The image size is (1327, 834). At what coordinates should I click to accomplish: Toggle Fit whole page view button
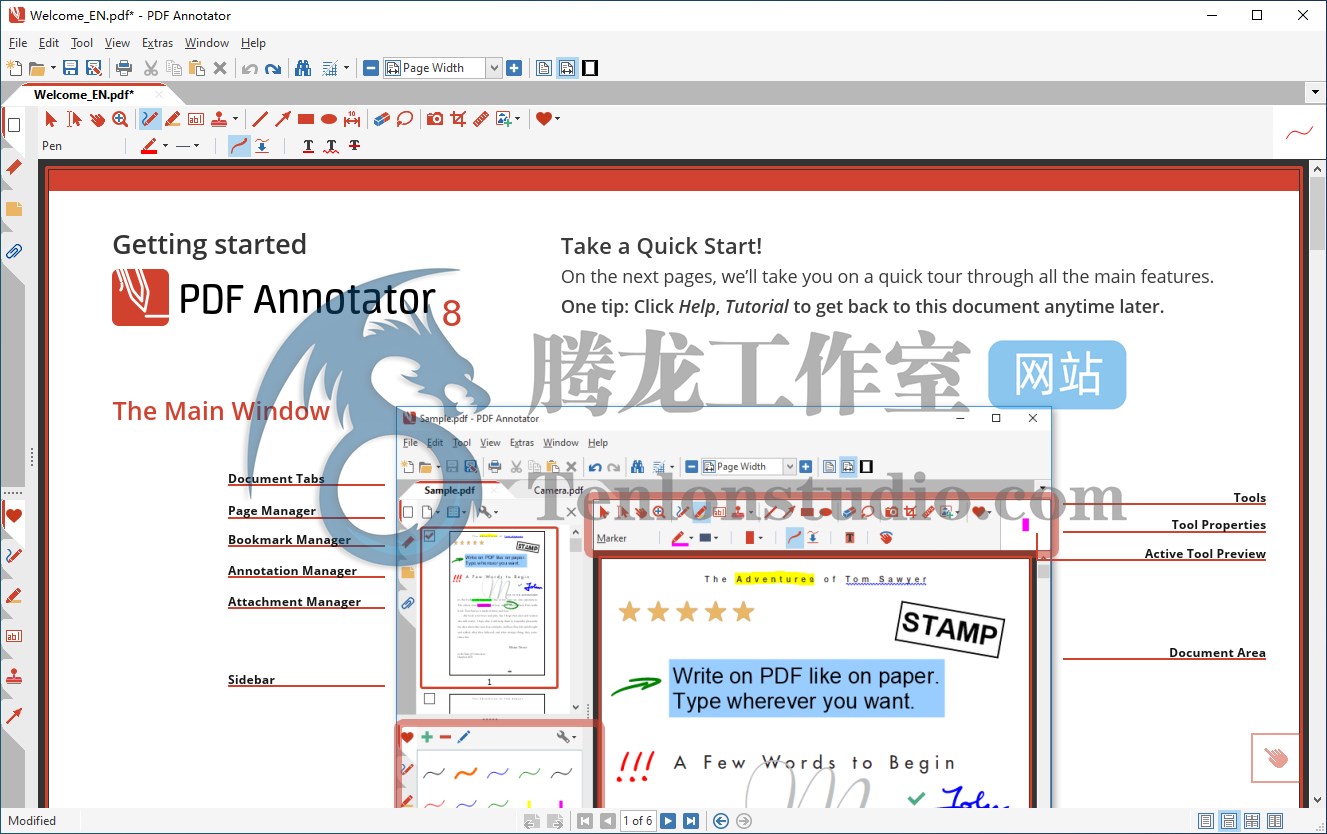(544, 68)
